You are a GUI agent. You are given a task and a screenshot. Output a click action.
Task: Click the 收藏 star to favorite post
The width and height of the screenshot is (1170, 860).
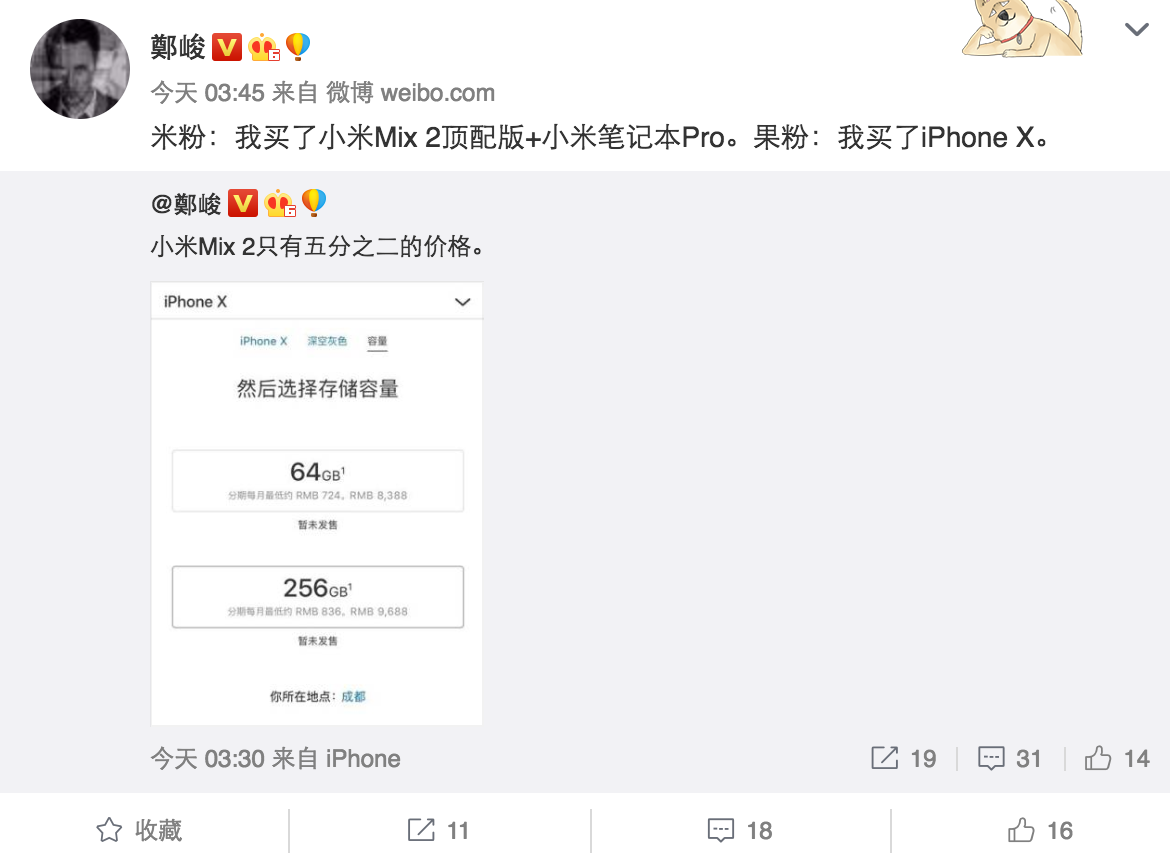pos(139,830)
